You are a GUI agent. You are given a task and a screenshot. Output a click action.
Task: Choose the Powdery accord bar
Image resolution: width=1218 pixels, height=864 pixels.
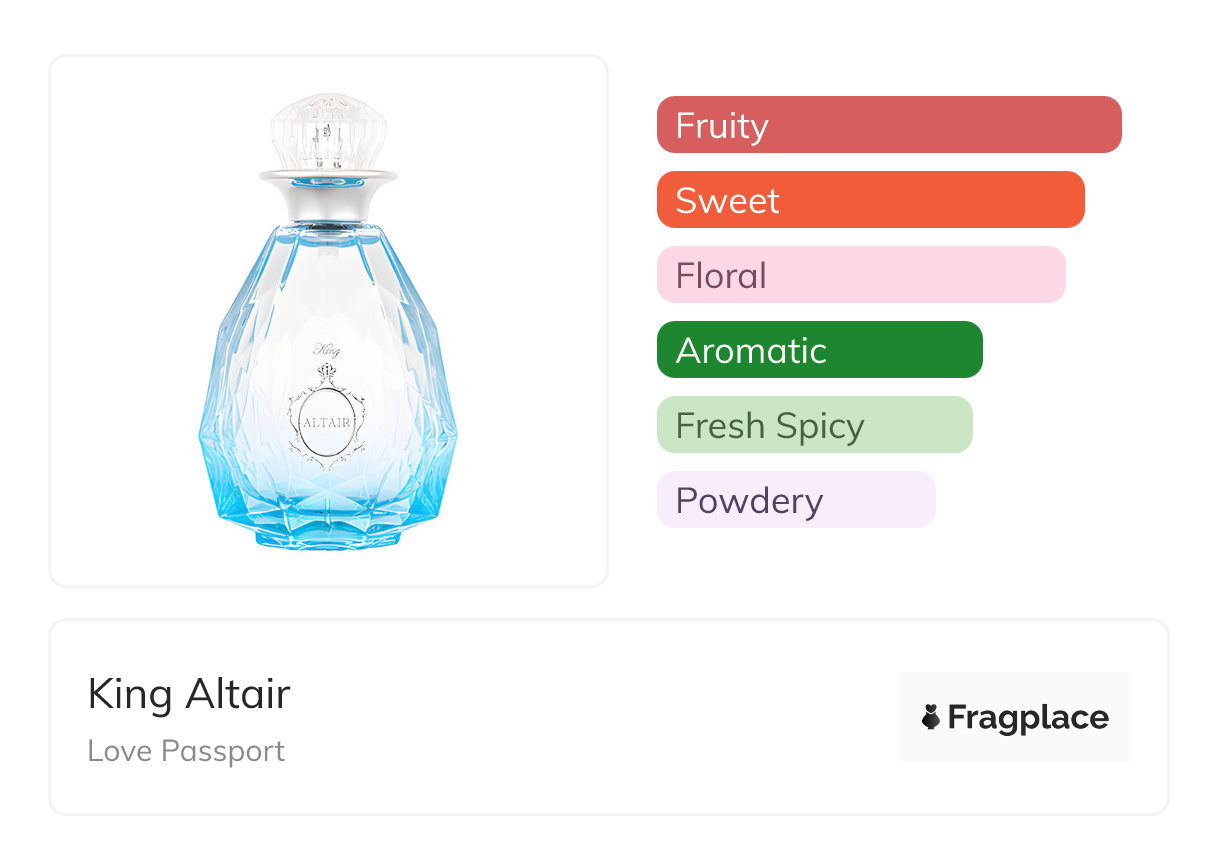click(x=795, y=500)
